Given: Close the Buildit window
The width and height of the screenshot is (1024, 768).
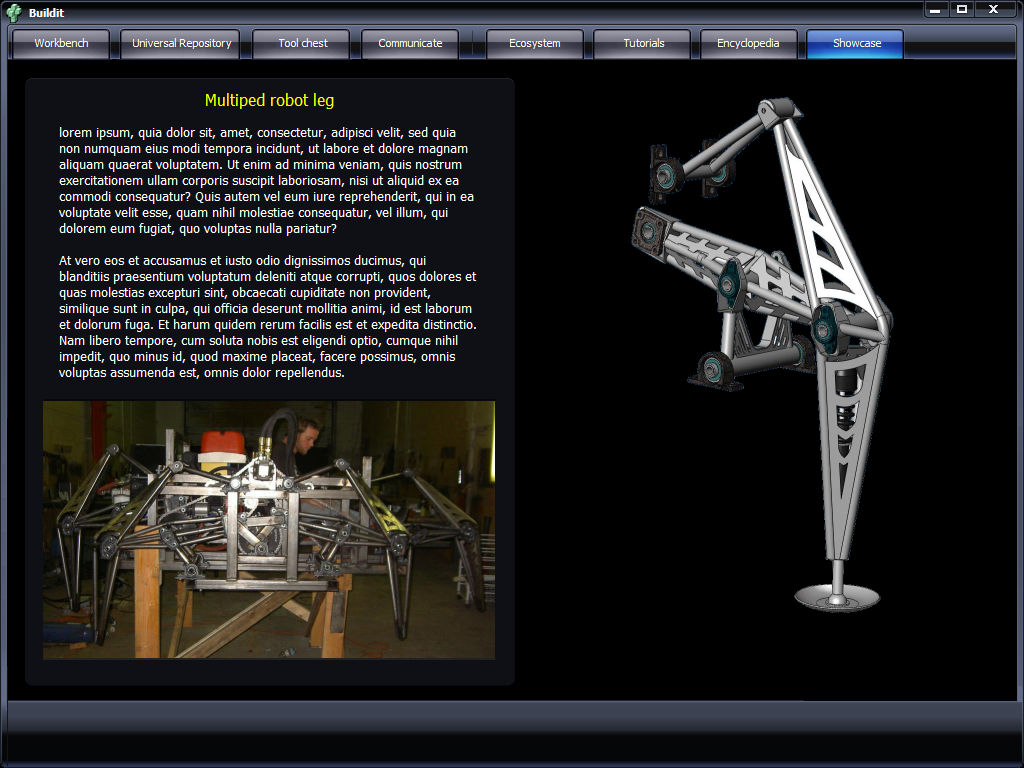Looking at the screenshot, I should 993,10.
